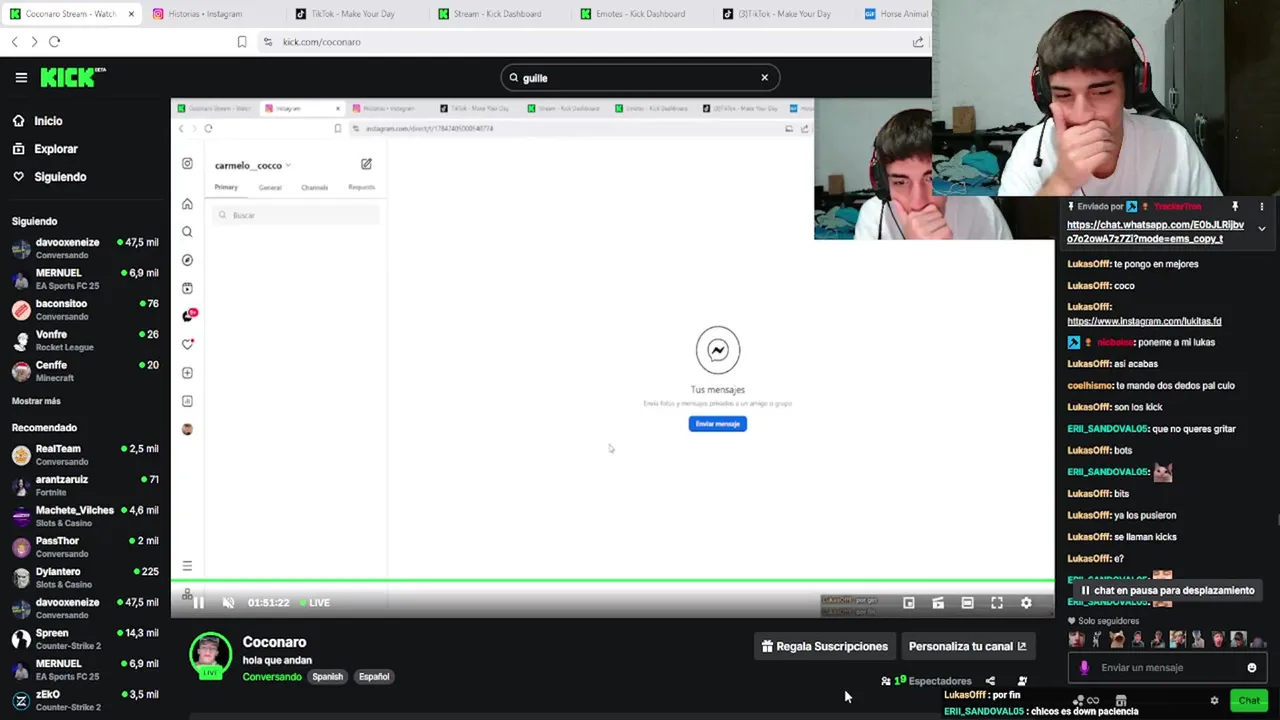Pause the live stream player

pos(198,603)
